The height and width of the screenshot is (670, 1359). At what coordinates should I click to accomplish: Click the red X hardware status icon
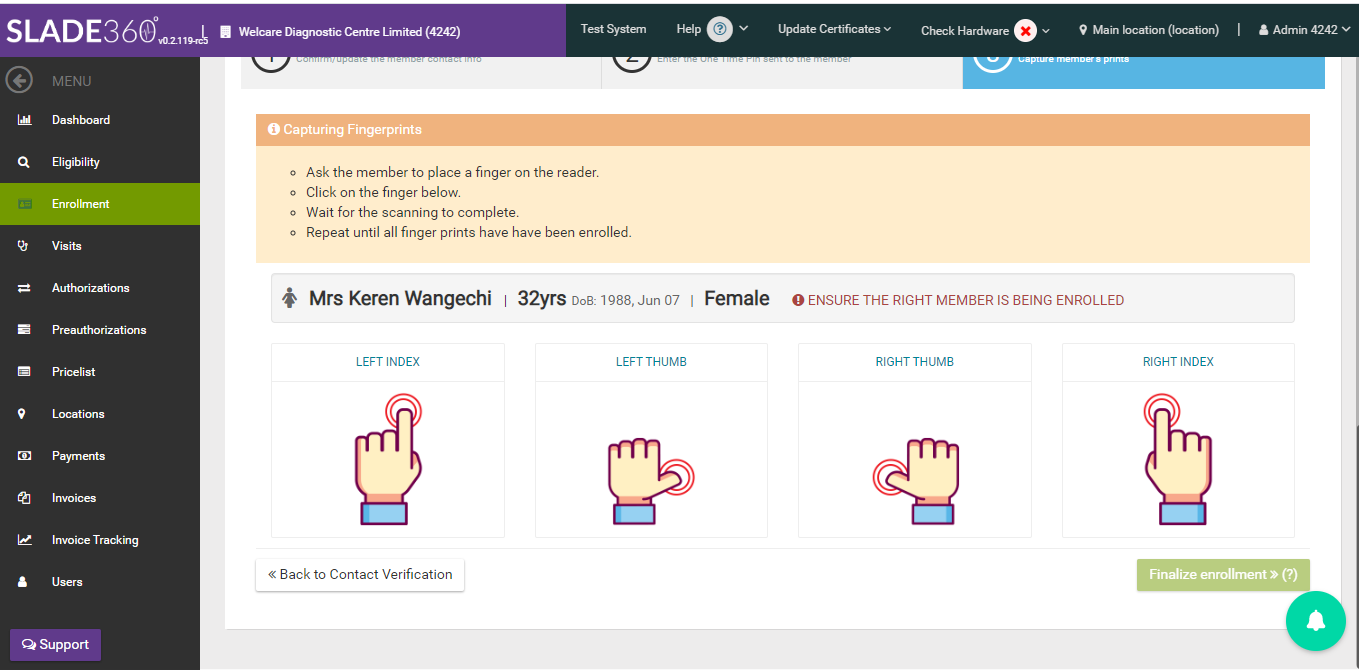(1025, 30)
